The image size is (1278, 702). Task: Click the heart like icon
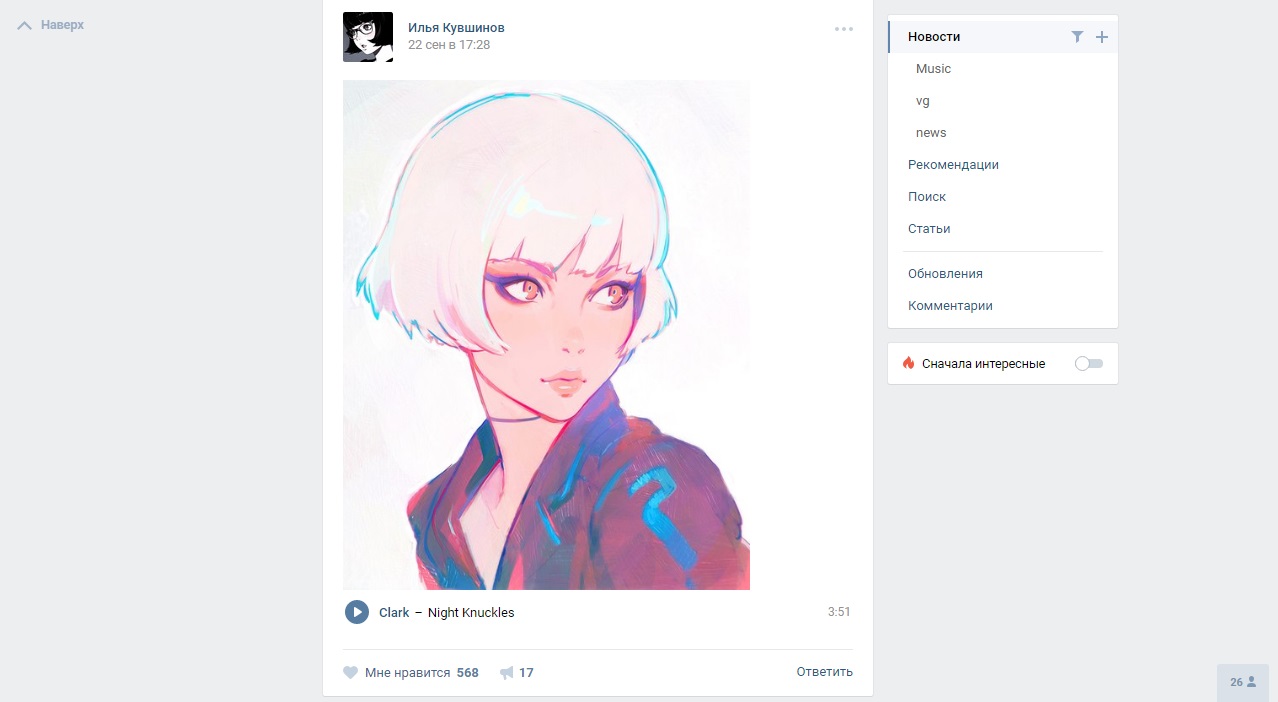350,673
